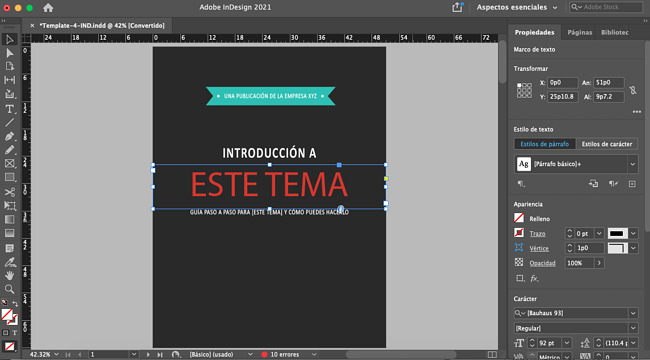Image resolution: width=650 pixels, height=360 pixels.
Task: Open the Template-4-IND.indd document tab
Action: (x=102, y=26)
